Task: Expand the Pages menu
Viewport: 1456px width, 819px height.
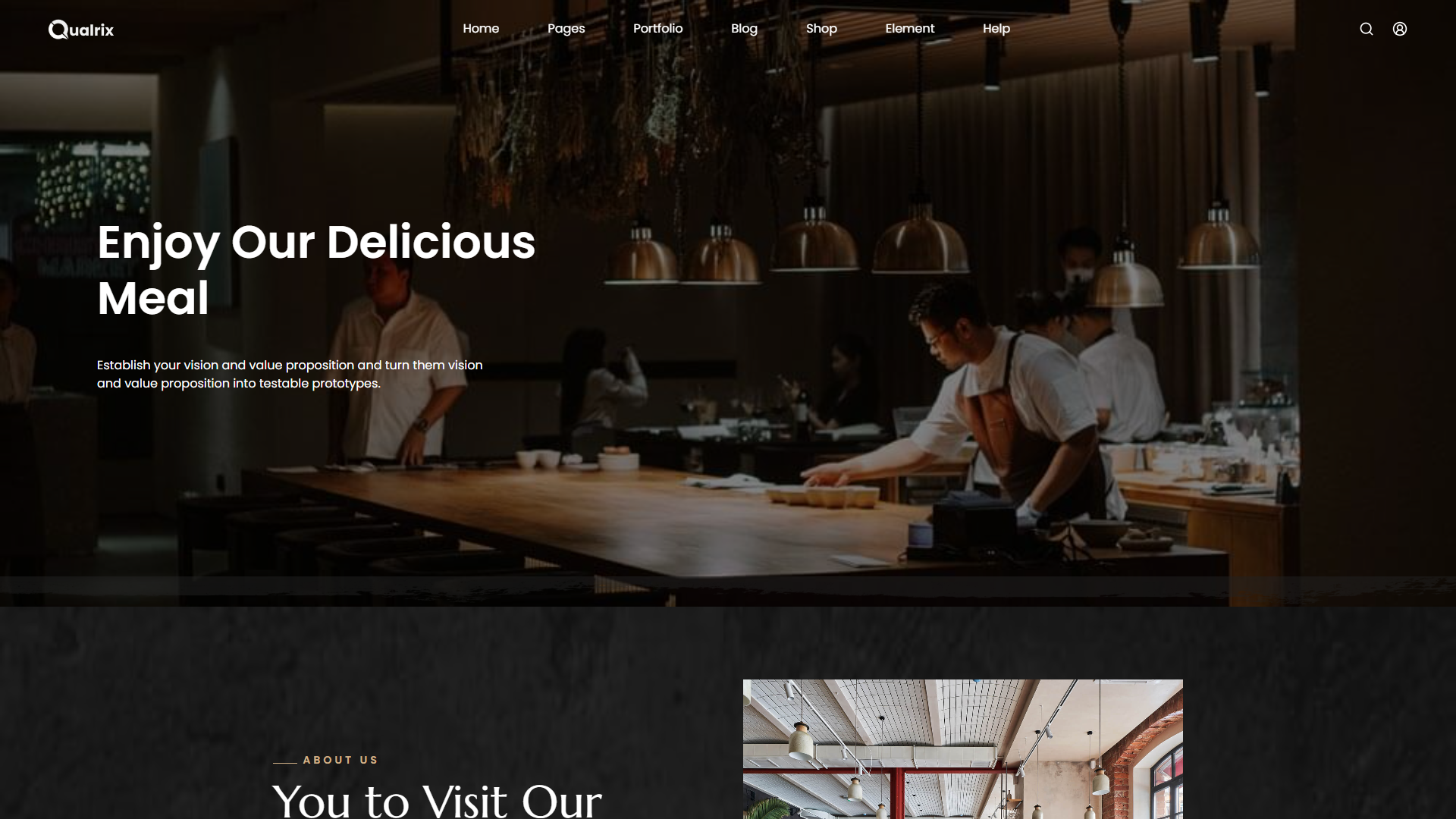Action: point(566,28)
